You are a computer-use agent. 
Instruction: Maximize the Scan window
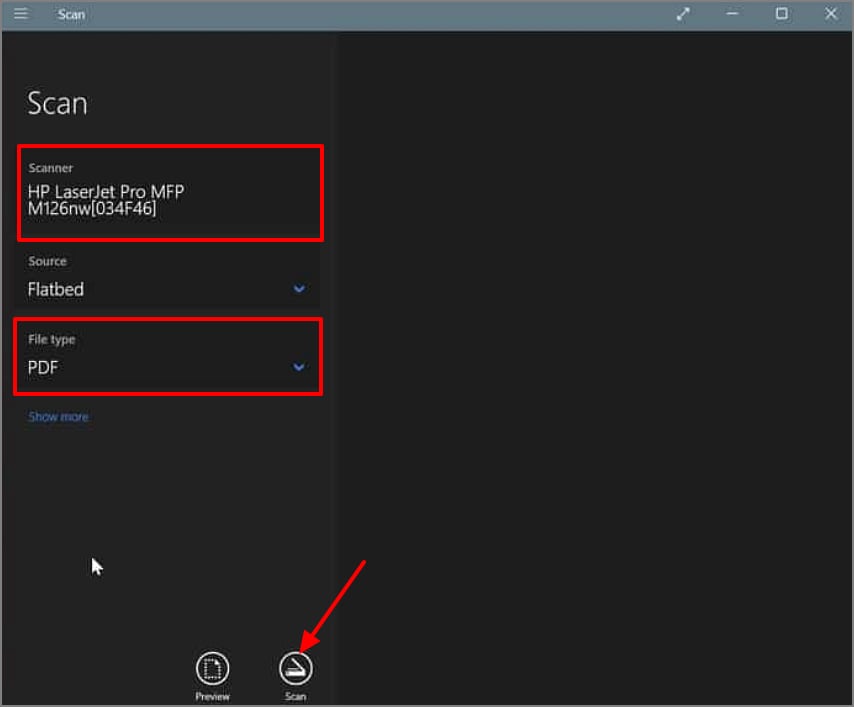click(x=781, y=14)
